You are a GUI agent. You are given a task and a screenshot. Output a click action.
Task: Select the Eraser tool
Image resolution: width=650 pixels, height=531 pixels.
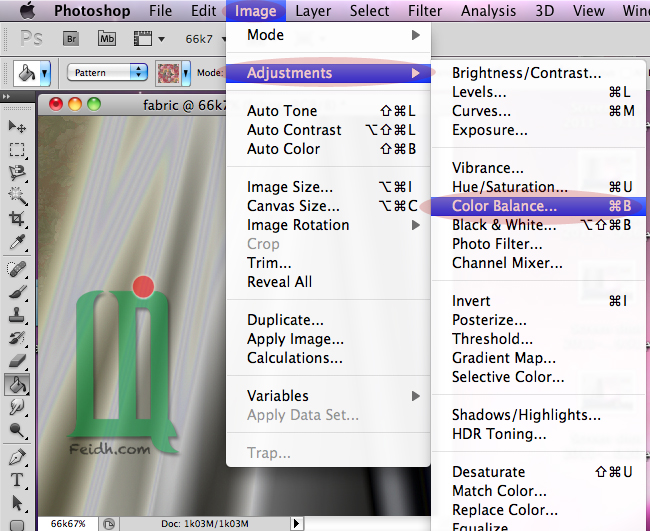(x=17, y=361)
